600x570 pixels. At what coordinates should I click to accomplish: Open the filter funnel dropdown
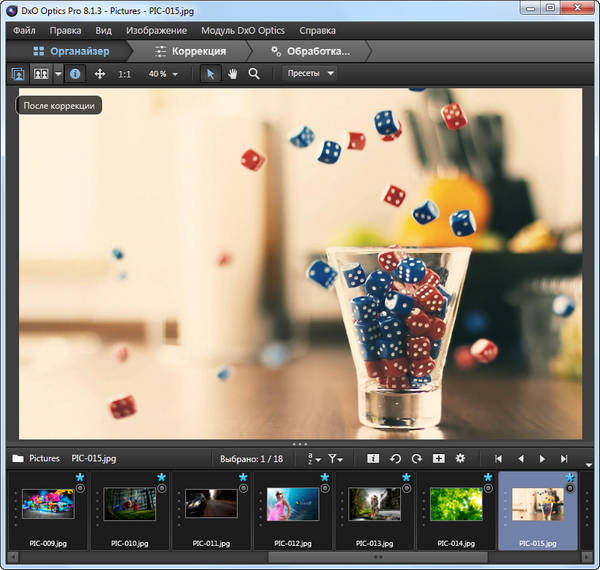pos(335,458)
